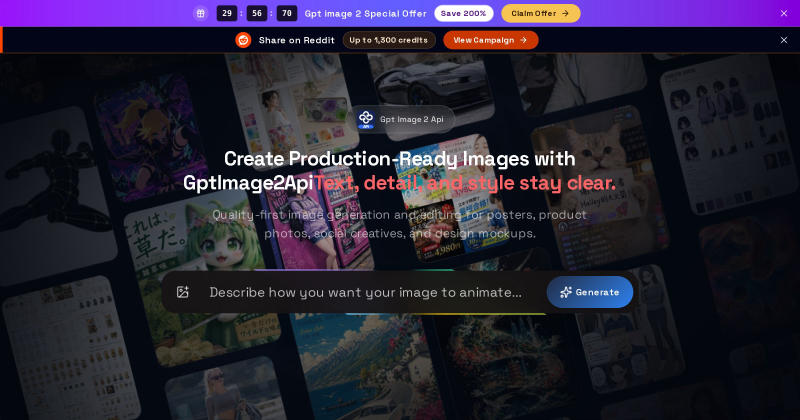Click the sparkle icon on Generate button
The width and height of the screenshot is (800, 420).
[566, 292]
